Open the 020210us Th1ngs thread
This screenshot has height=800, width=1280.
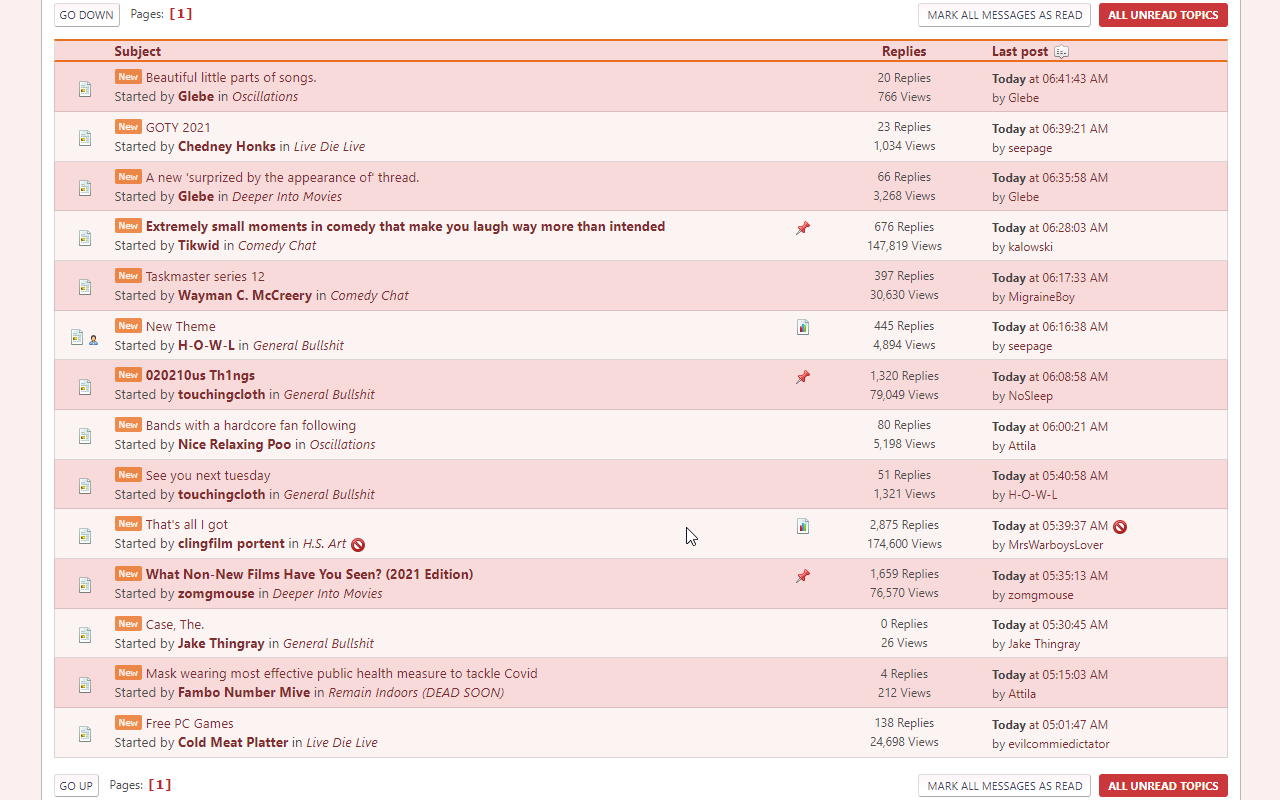tap(200, 376)
